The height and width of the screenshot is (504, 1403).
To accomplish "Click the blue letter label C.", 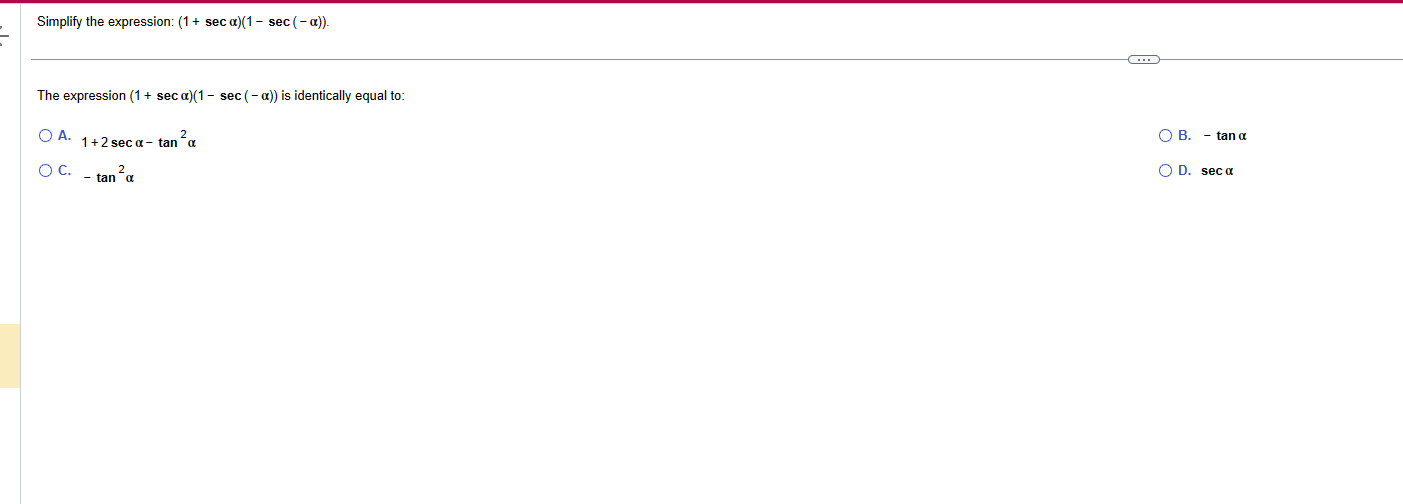I will pyautogui.click(x=64, y=171).
